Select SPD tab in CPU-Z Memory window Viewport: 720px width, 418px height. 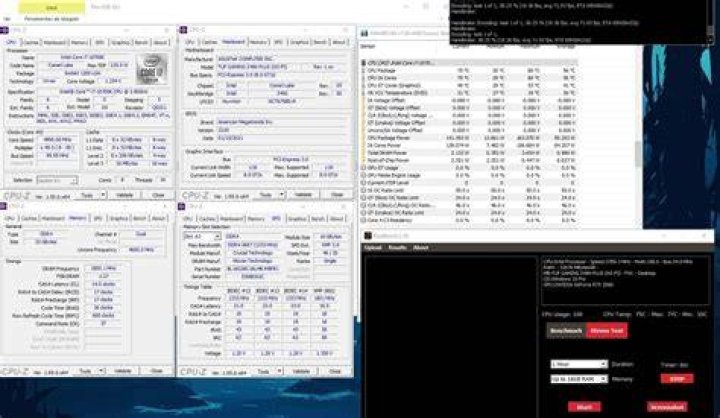point(97,219)
